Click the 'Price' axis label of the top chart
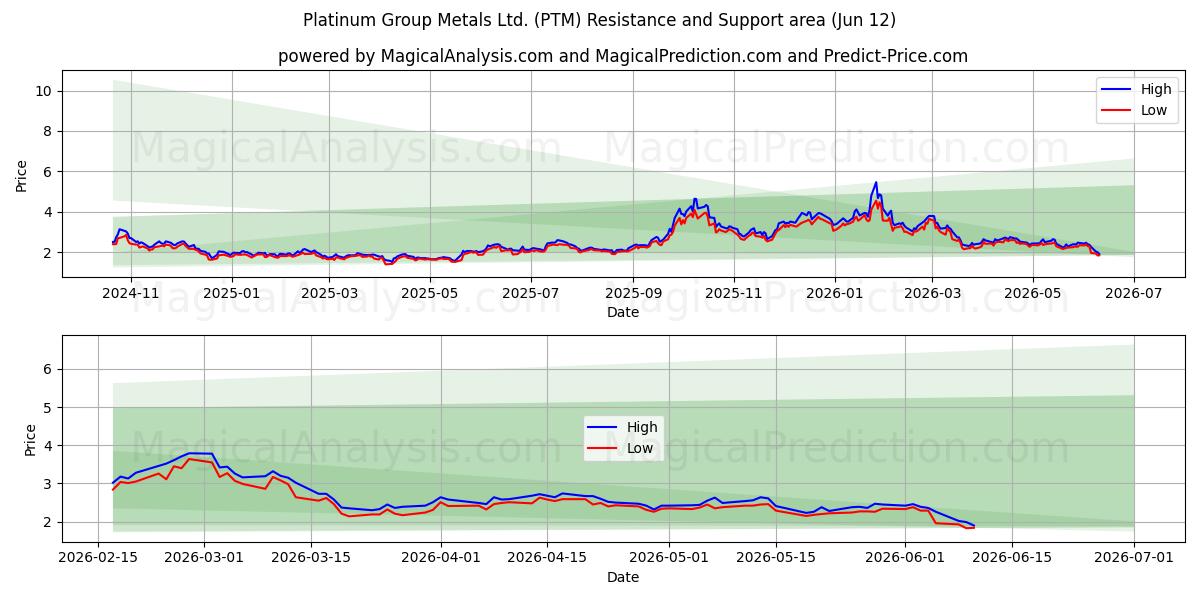 (22, 174)
